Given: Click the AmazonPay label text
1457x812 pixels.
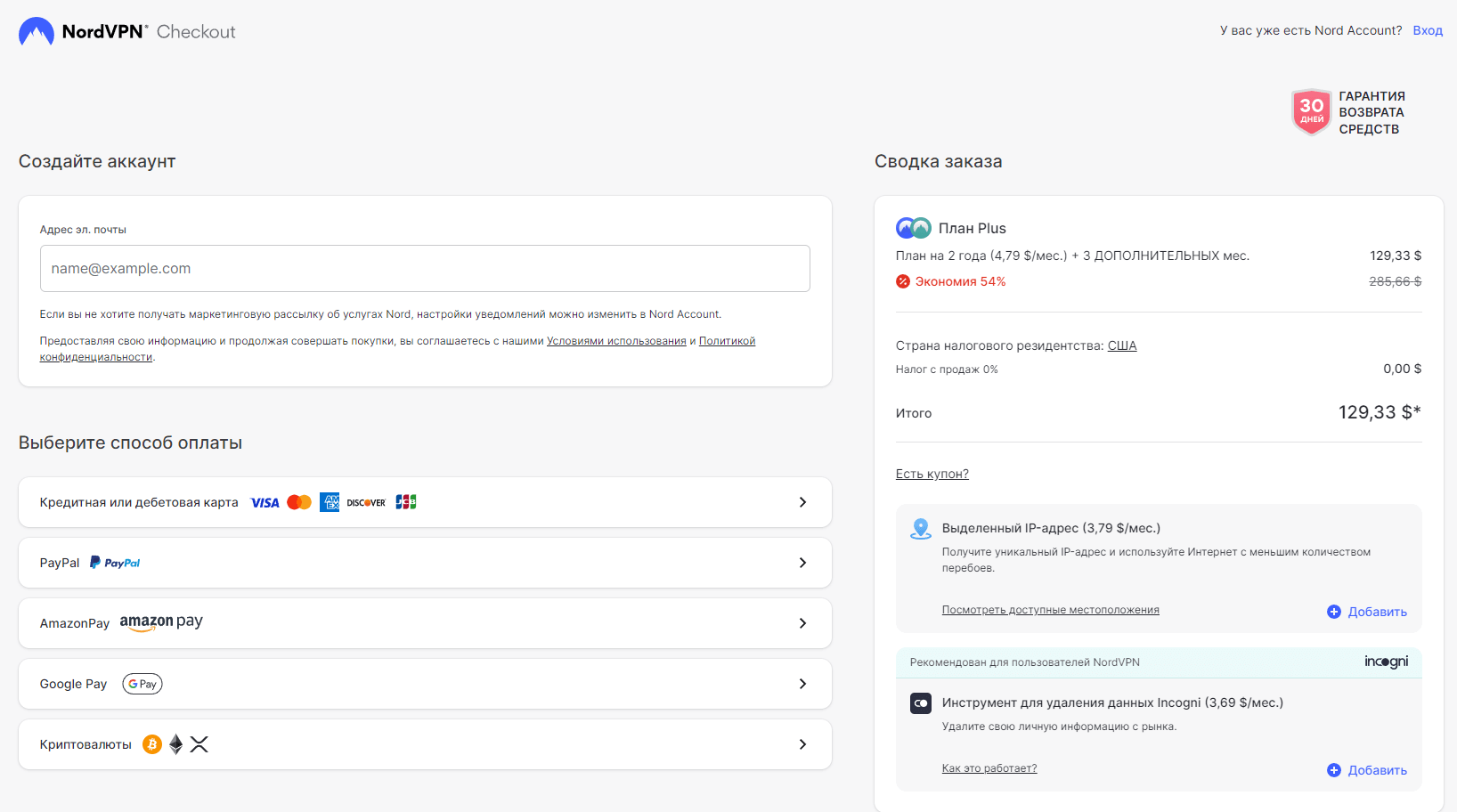Looking at the screenshot, I should pos(75,623).
